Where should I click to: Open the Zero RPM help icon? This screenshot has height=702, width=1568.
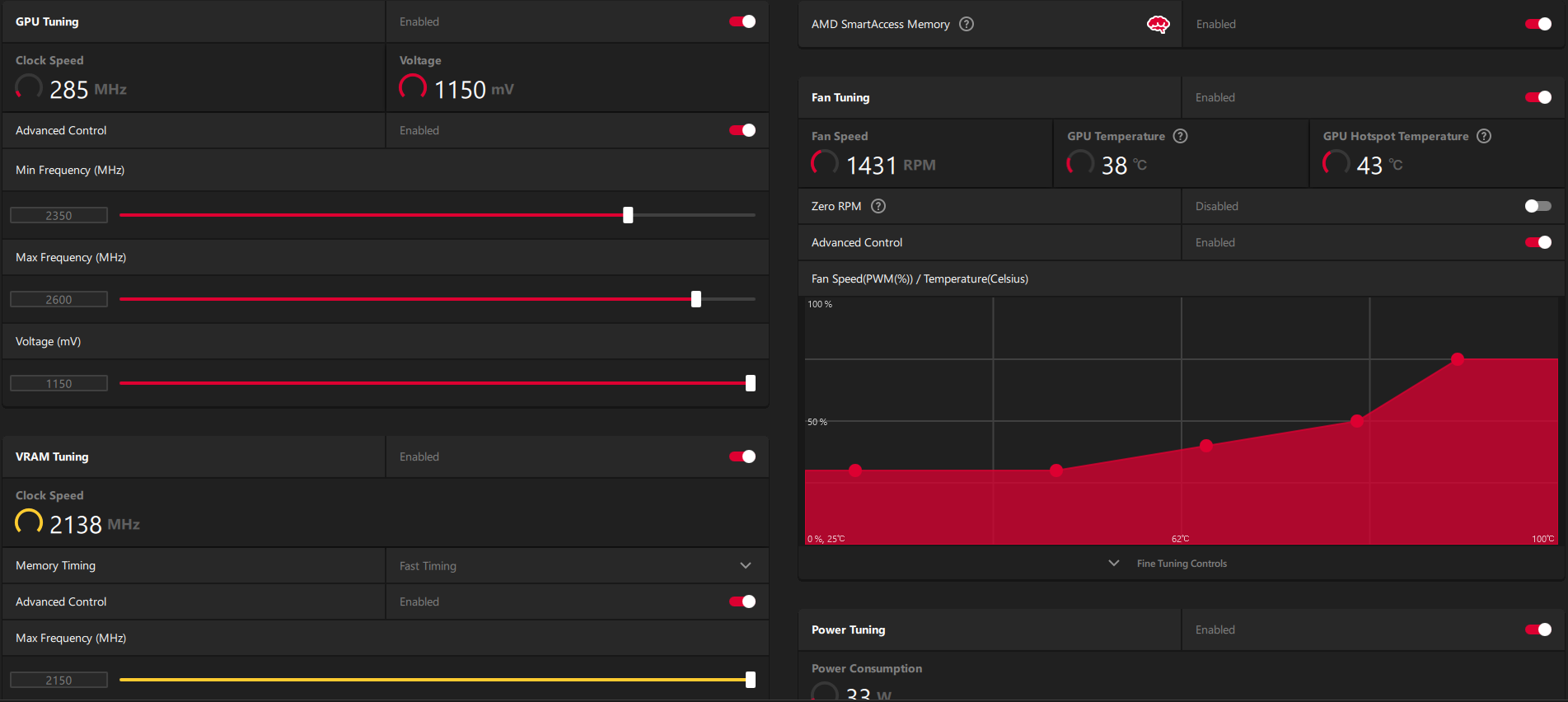pos(878,206)
